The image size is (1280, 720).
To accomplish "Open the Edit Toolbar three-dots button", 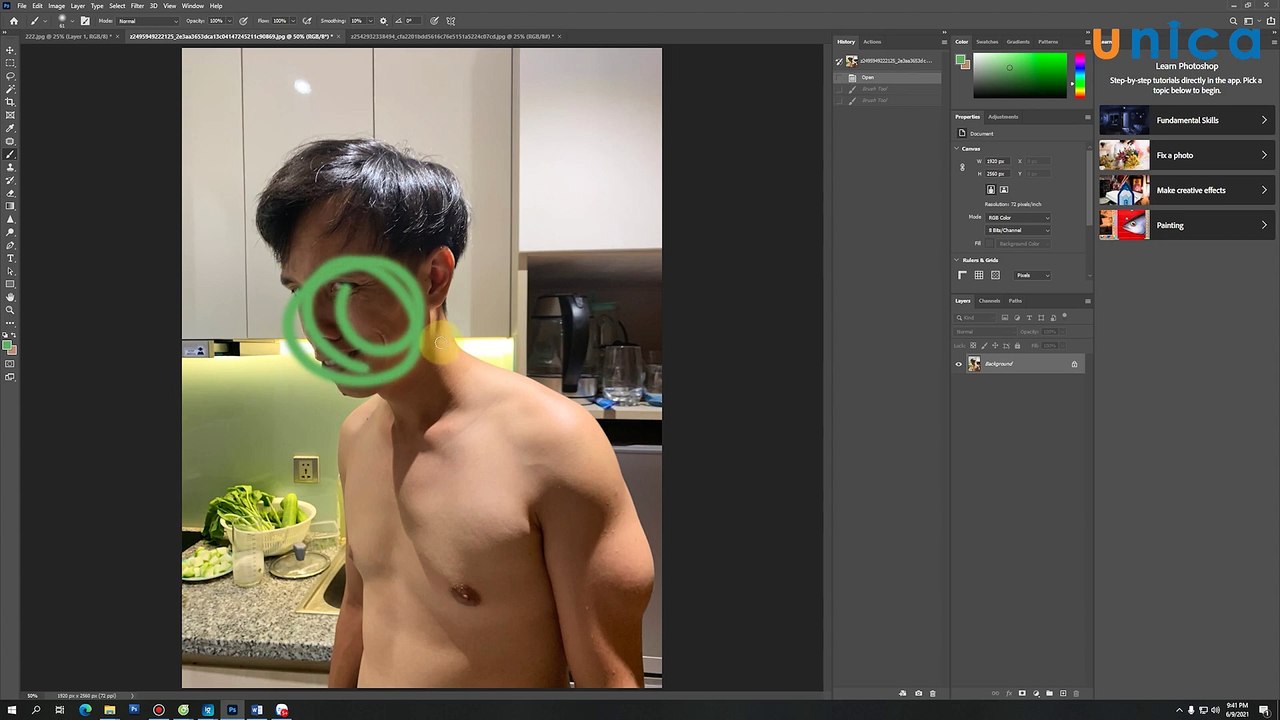I will click(10, 323).
